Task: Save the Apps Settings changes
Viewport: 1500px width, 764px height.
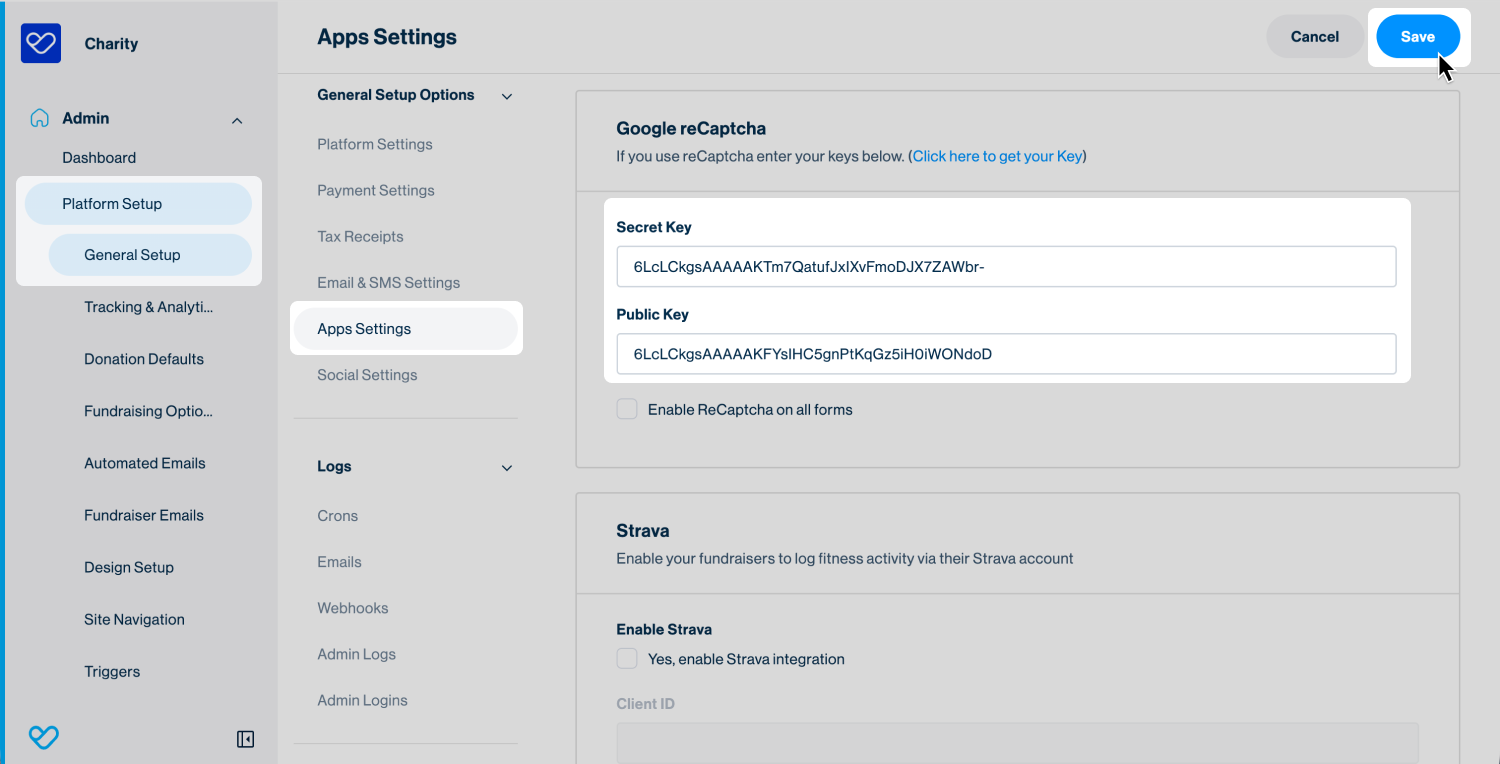Action: click(x=1417, y=36)
